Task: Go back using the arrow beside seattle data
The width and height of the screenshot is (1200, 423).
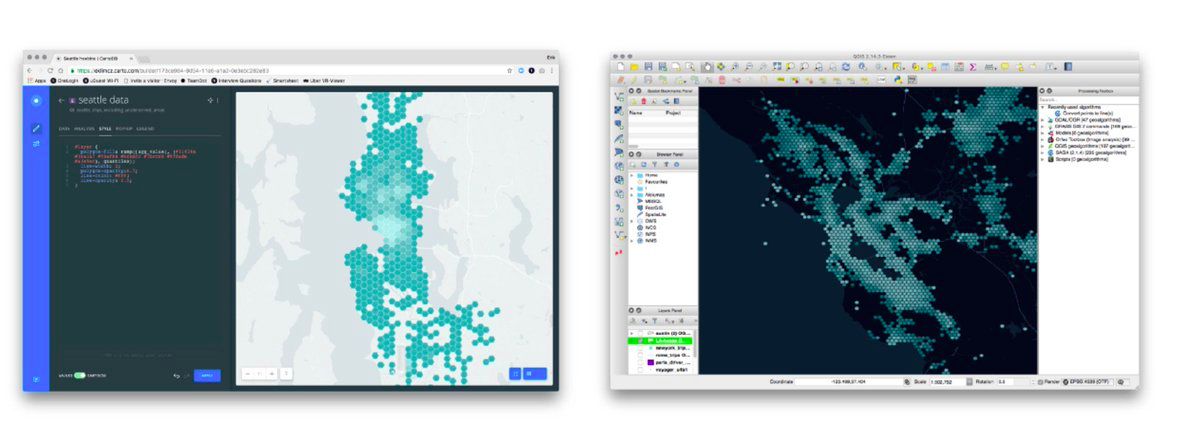Action: coord(61,101)
